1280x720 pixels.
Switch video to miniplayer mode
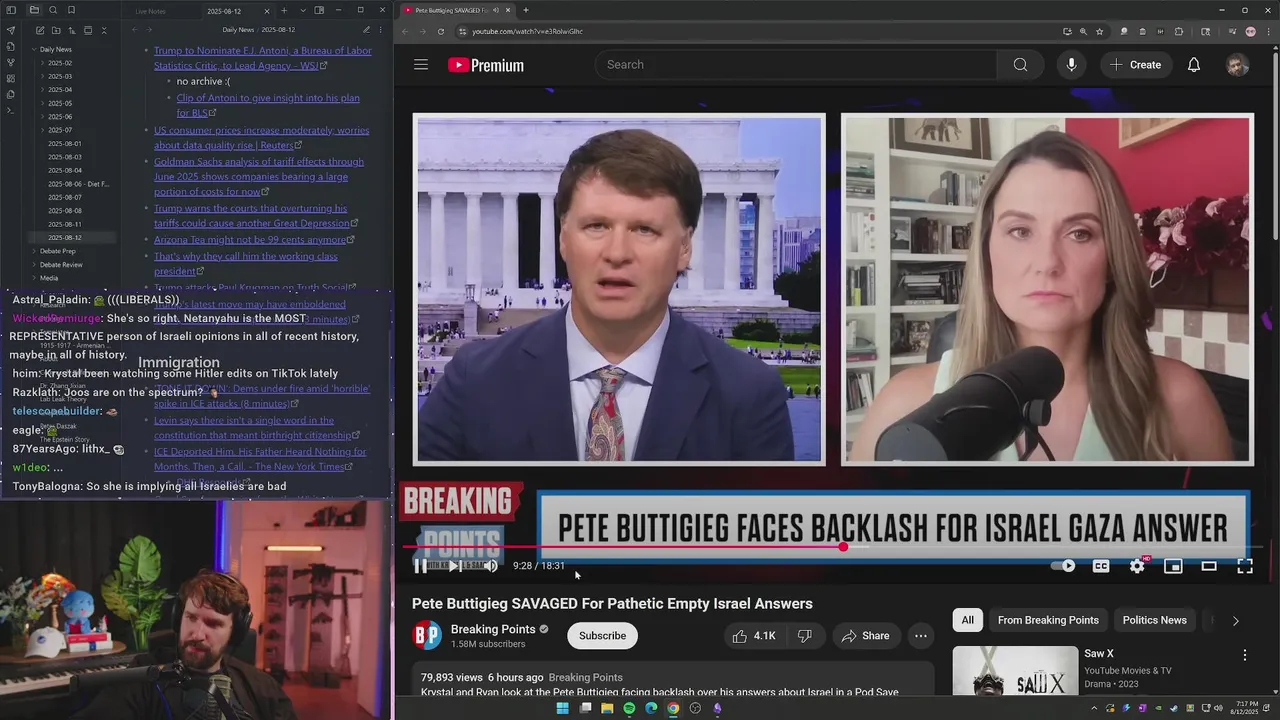(x=1173, y=566)
